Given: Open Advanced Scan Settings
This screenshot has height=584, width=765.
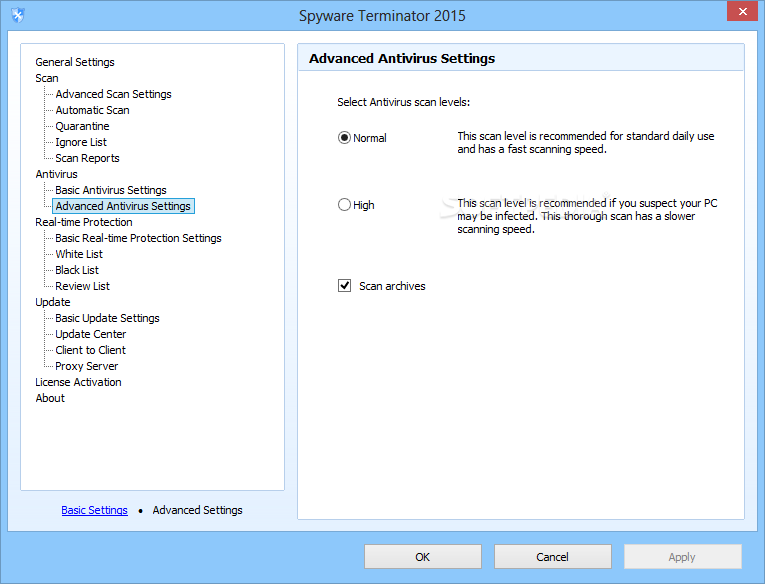Looking at the screenshot, I should point(113,94).
